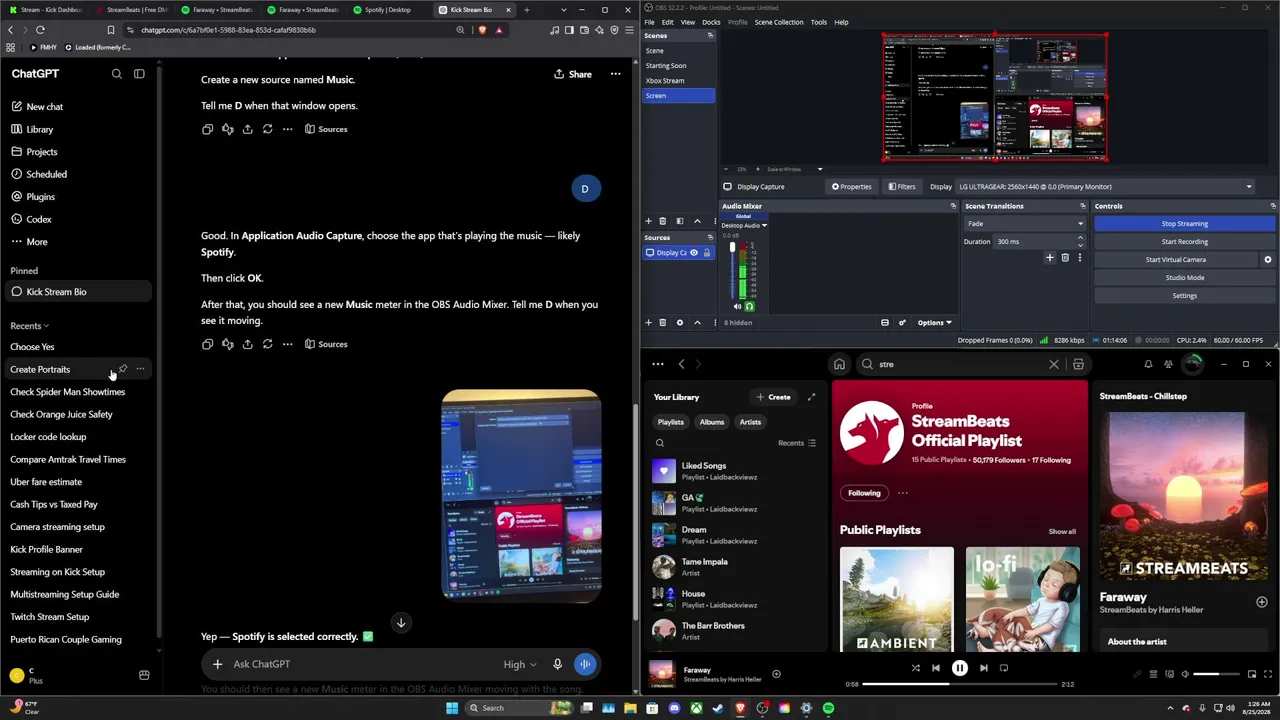
Task: Expand the Desktop Audio dropdown arrow
Action: 765,226
